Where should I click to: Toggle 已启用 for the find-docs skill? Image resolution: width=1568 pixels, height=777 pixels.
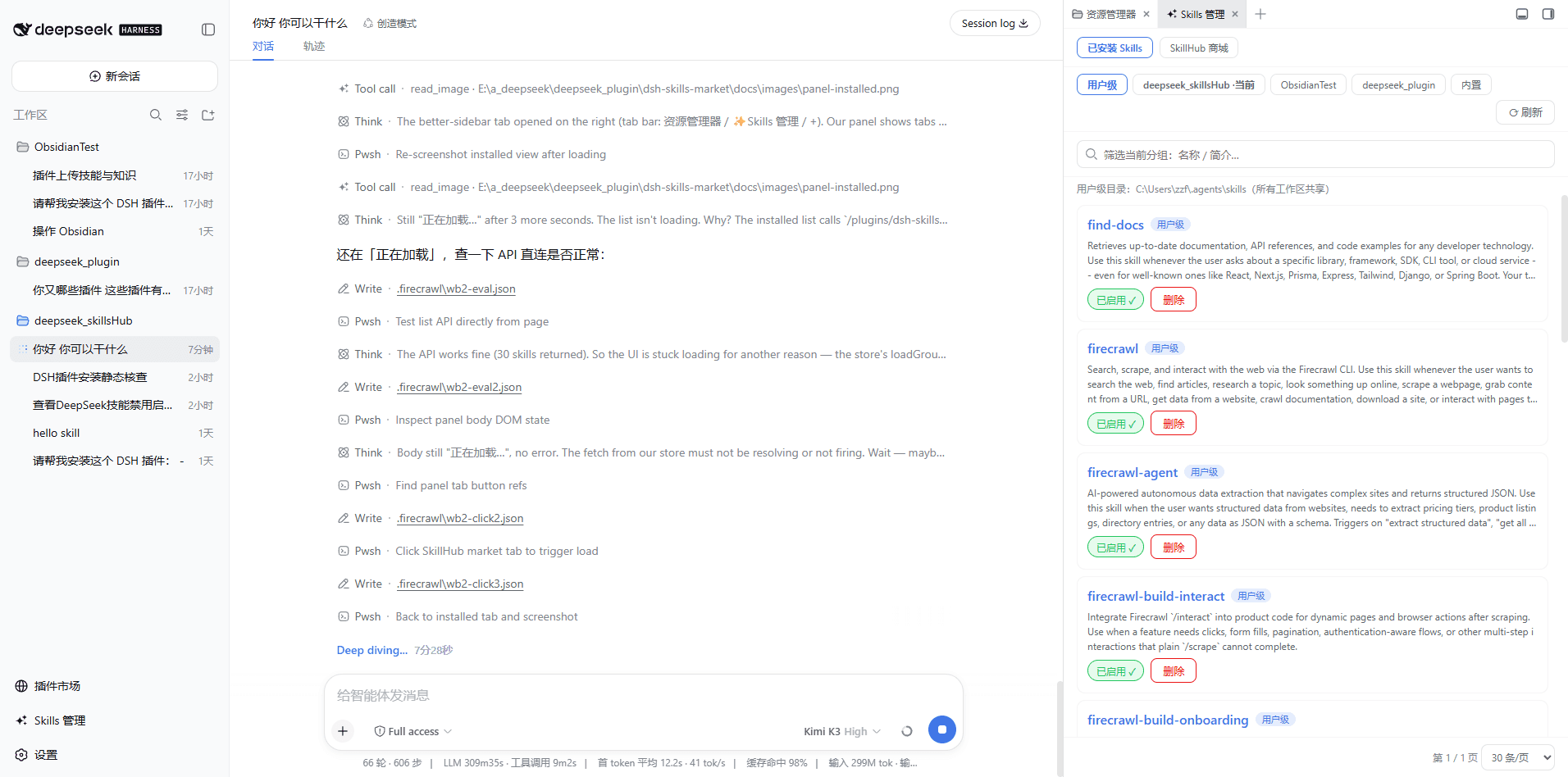1115,300
